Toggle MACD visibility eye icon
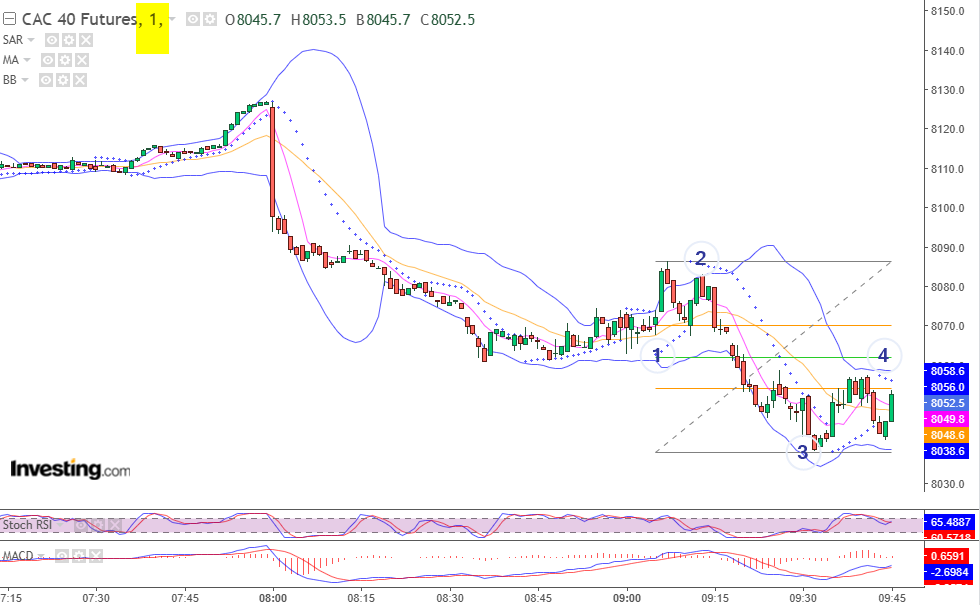980x605 pixels. [62, 556]
